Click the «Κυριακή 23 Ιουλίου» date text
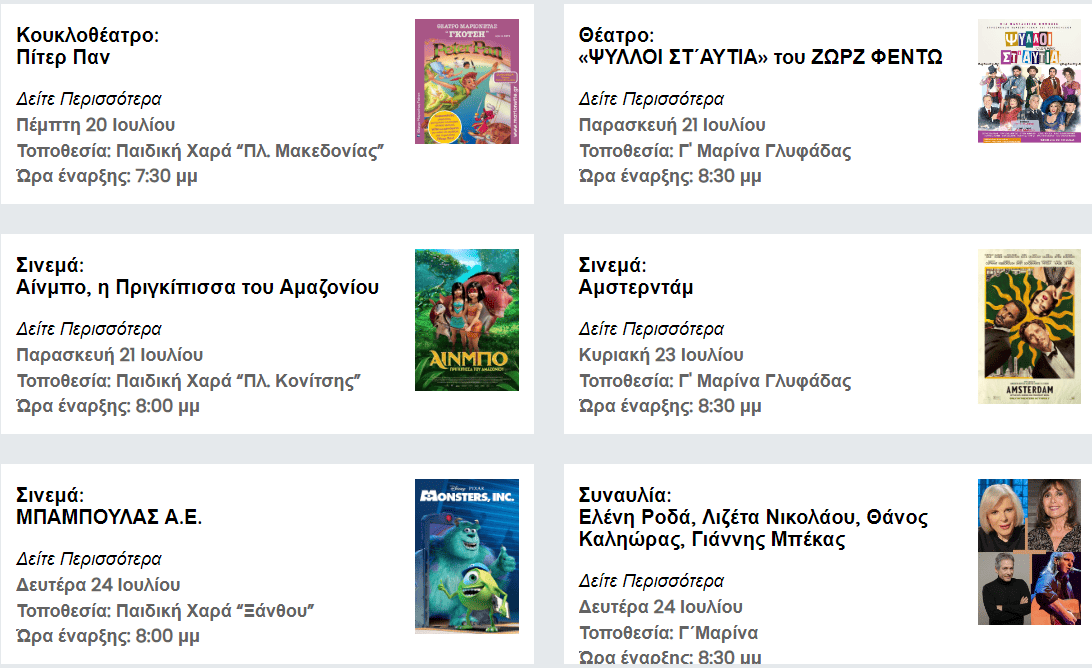Screen dimensions: 1092x668 tap(661, 355)
